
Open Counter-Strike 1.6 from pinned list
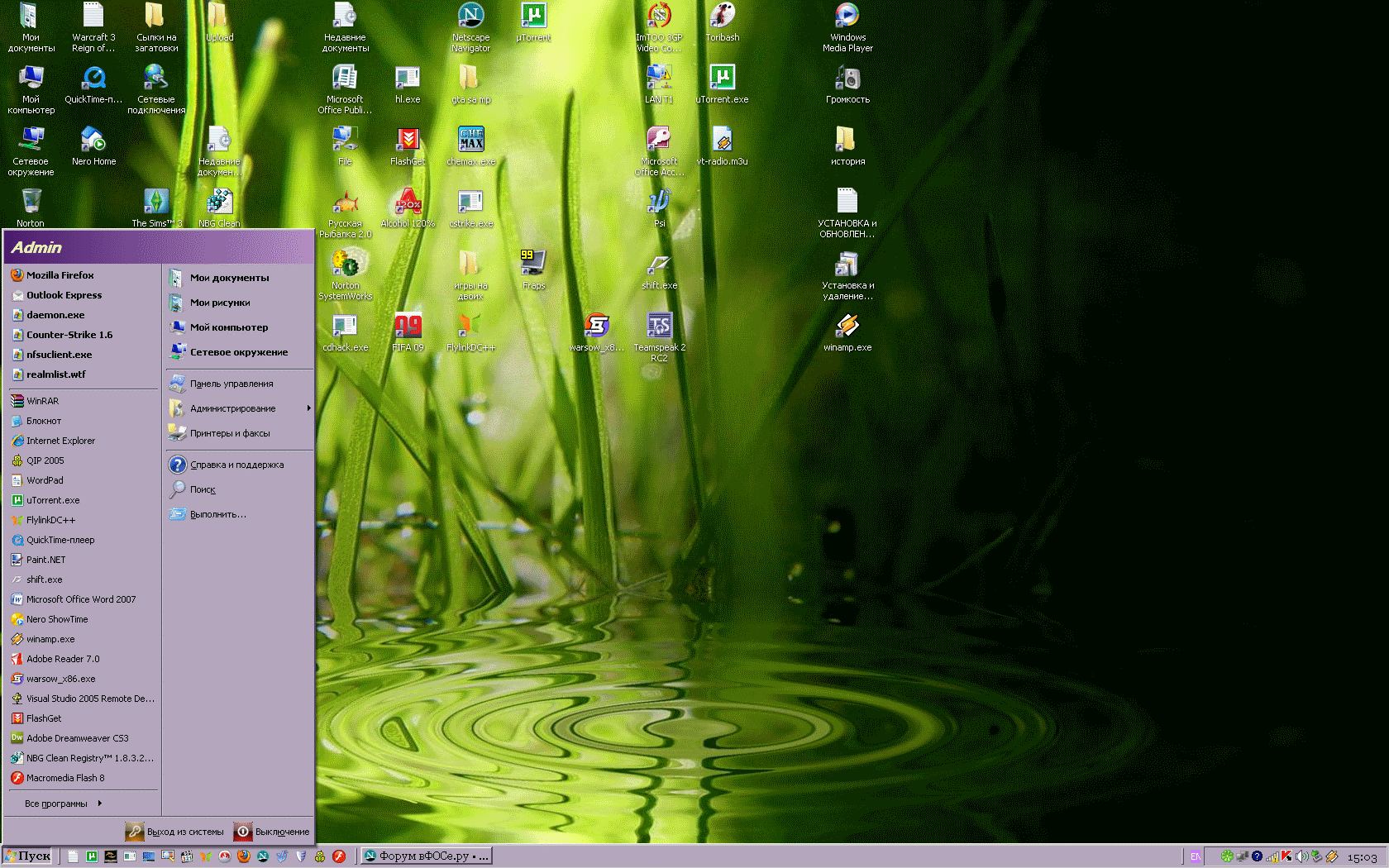point(69,335)
